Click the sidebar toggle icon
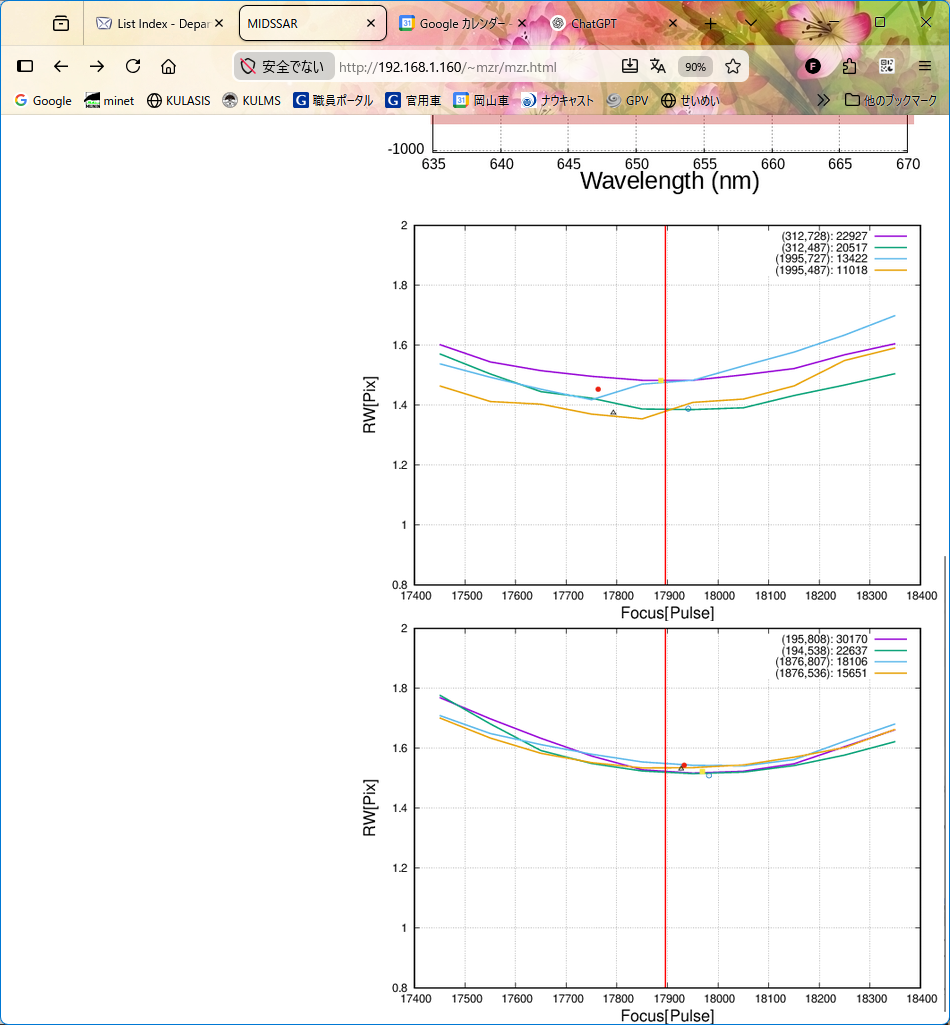The height and width of the screenshot is (1025, 950). coord(26,66)
